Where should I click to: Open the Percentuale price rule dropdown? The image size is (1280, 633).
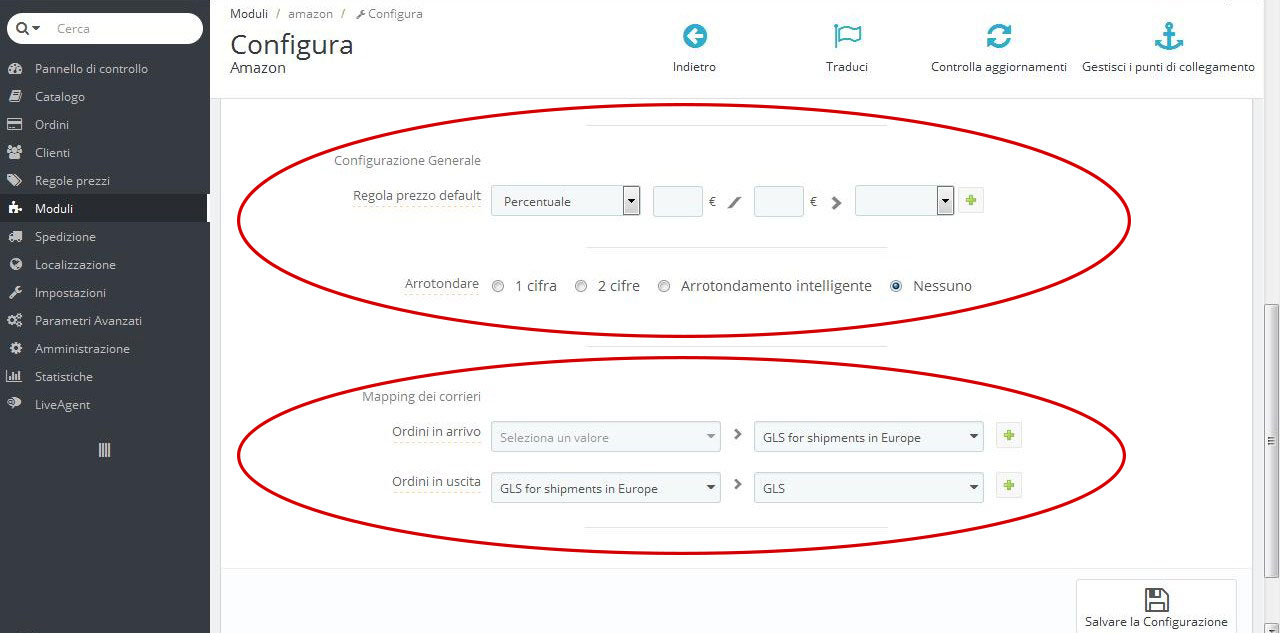pyautogui.click(x=566, y=201)
